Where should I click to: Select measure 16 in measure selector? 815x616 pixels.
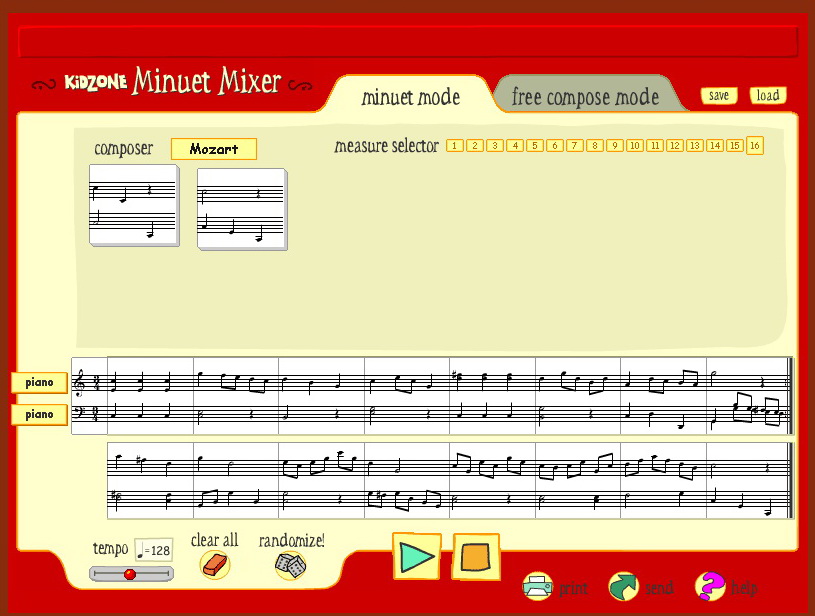755,146
